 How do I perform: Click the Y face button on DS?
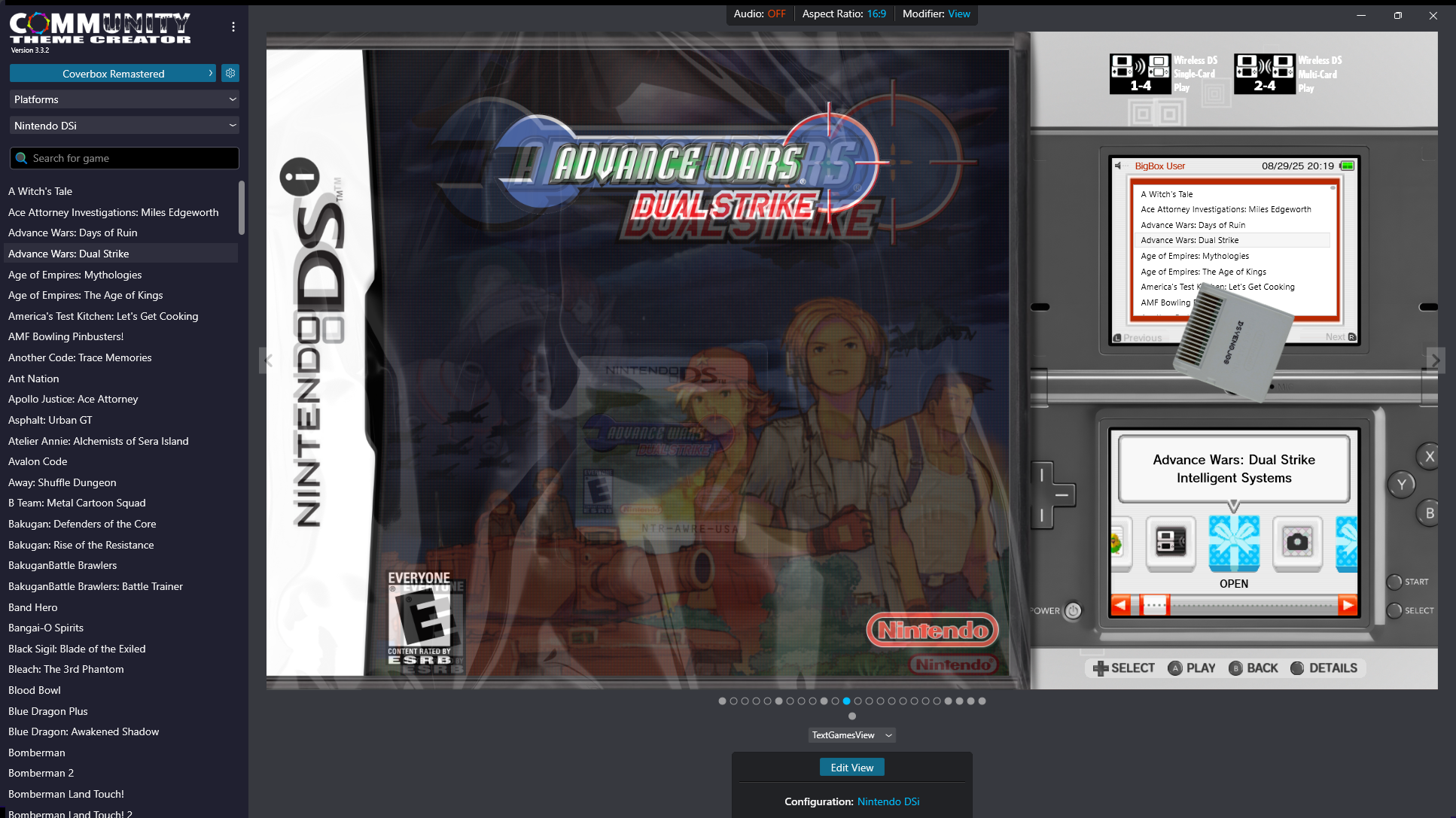coord(1401,485)
